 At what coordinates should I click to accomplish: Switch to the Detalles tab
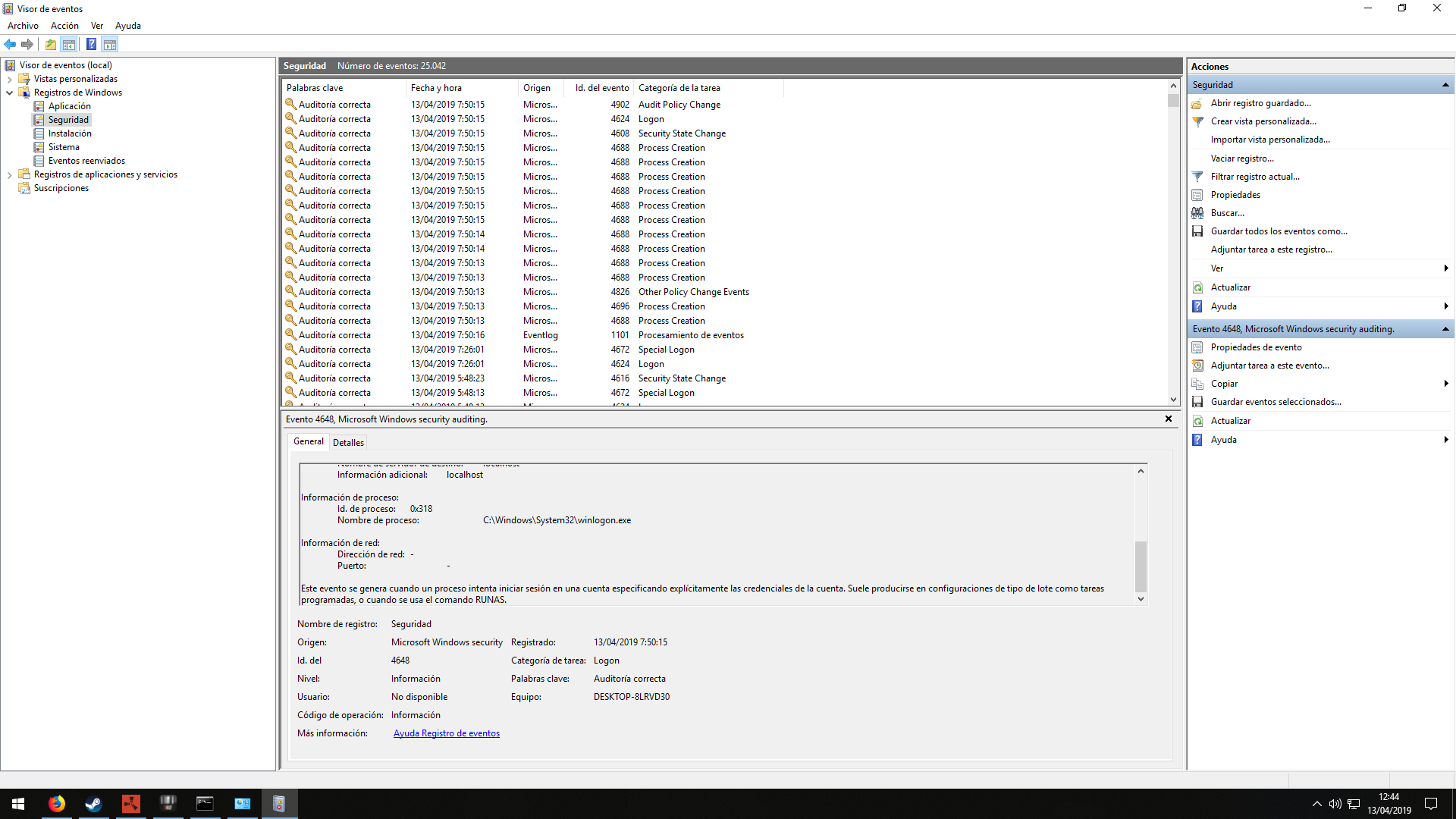348,443
